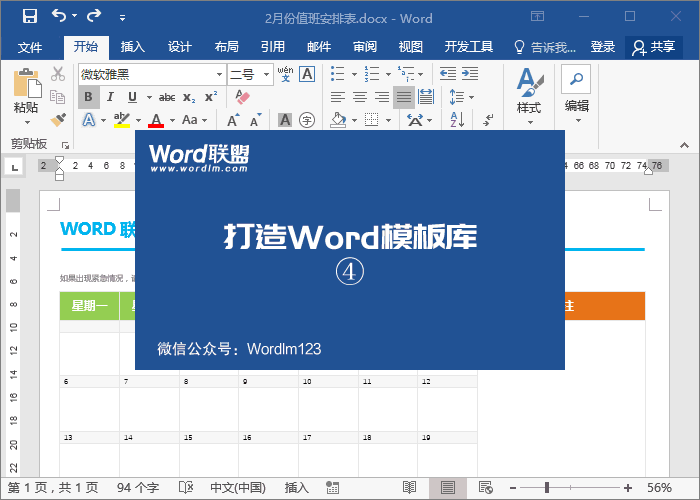Image resolution: width=700 pixels, height=500 pixels.
Task: Toggle Underline formatting
Action: point(132,97)
